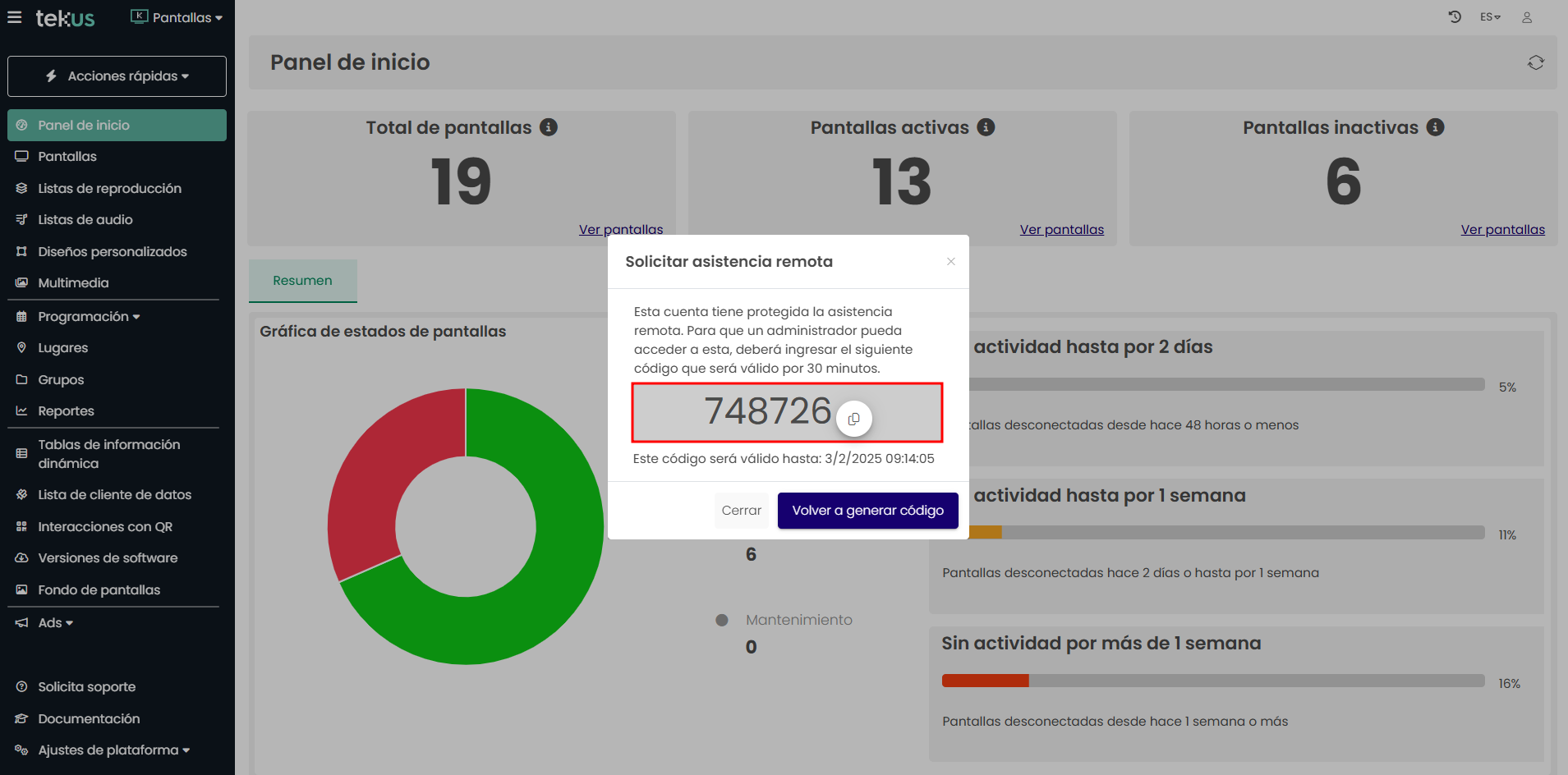The image size is (1568, 775).
Task: Open the Pantallas module selector
Action: (177, 17)
